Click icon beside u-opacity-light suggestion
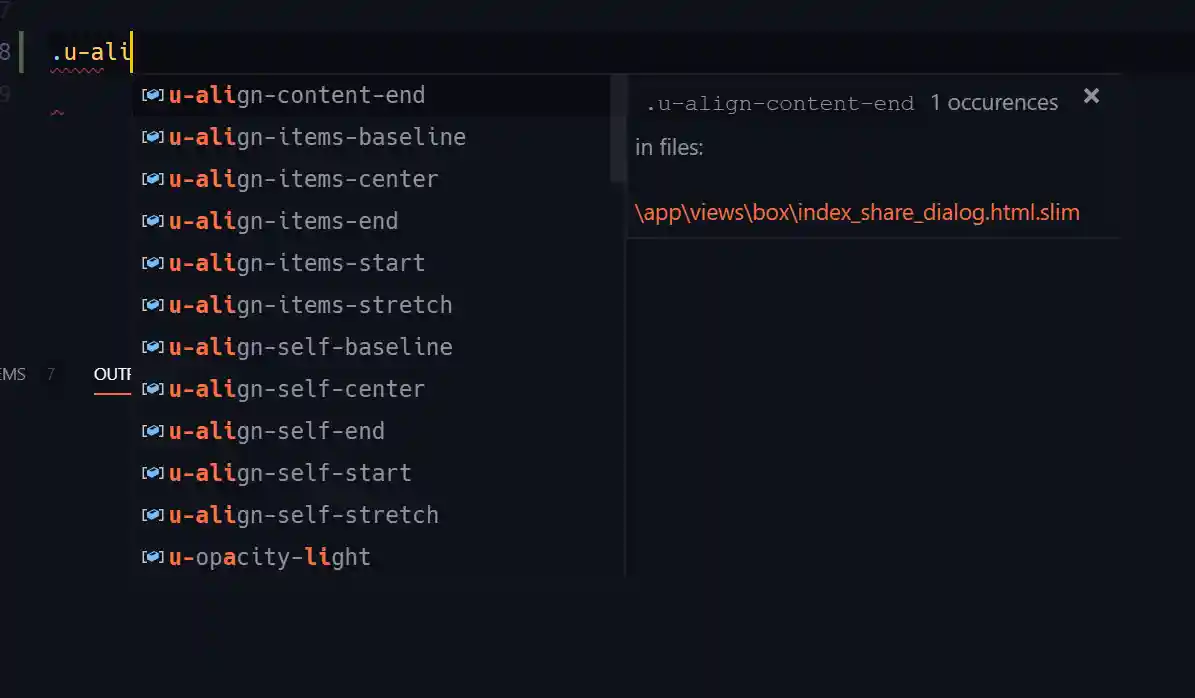The image size is (1195, 698). [153, 557]
